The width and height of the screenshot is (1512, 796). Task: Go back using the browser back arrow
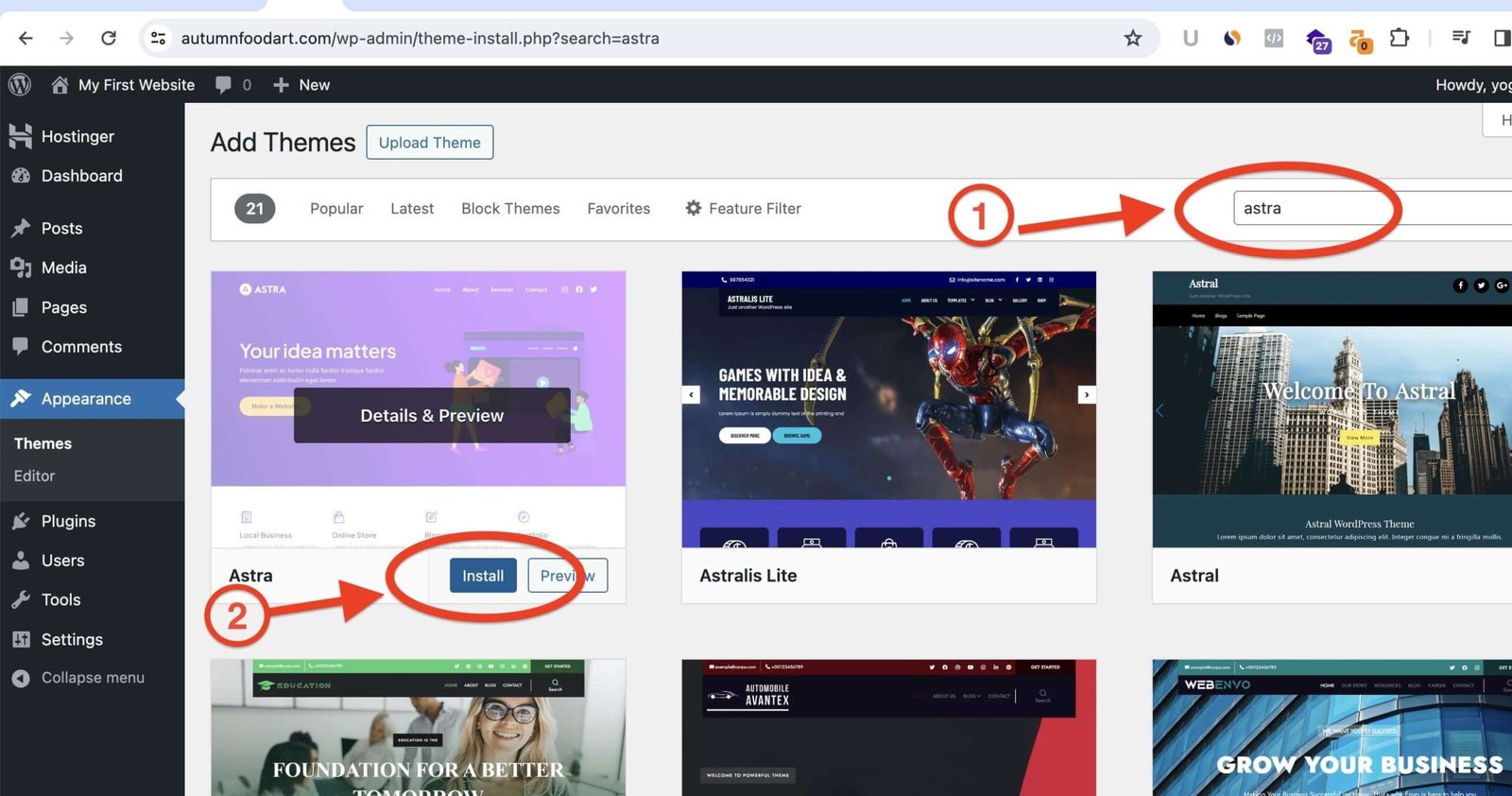point(26,38)
